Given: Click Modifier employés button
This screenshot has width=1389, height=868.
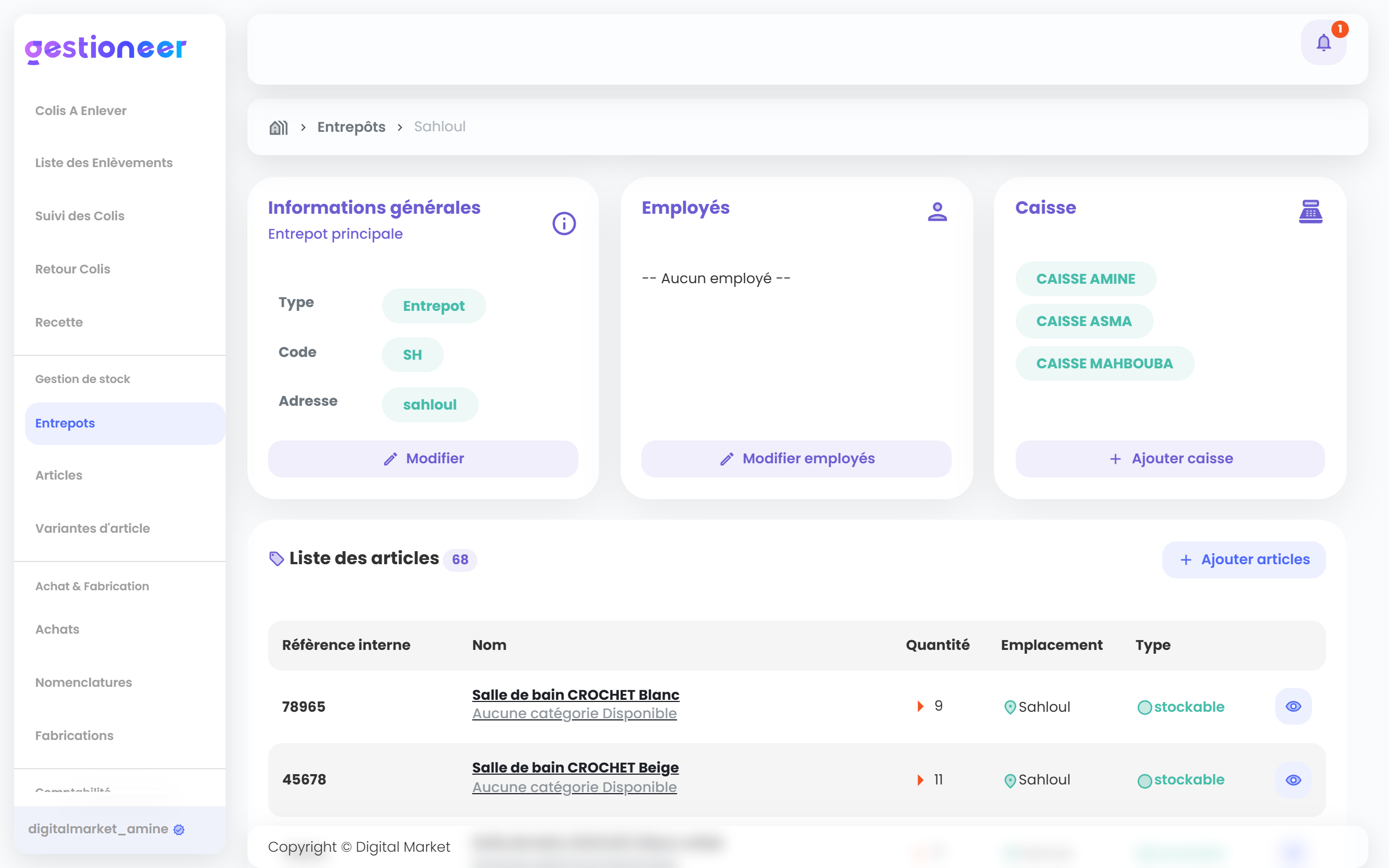Looking at the screenshot, I should pyautogui.click(x=796, y=459).
